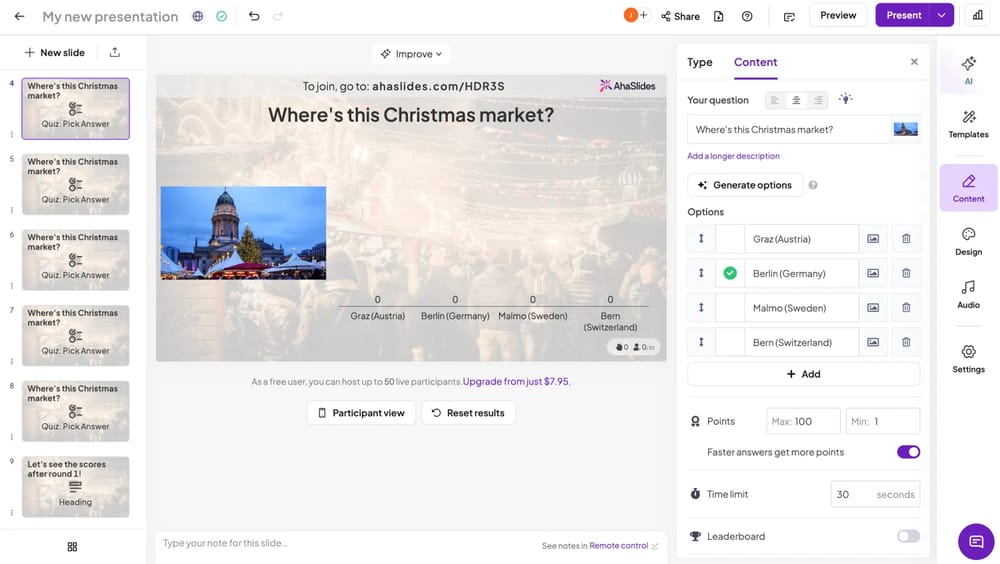Disable faster answers get more points
1000x564 pixels.
pyautogui.click(x=908, y=452)
